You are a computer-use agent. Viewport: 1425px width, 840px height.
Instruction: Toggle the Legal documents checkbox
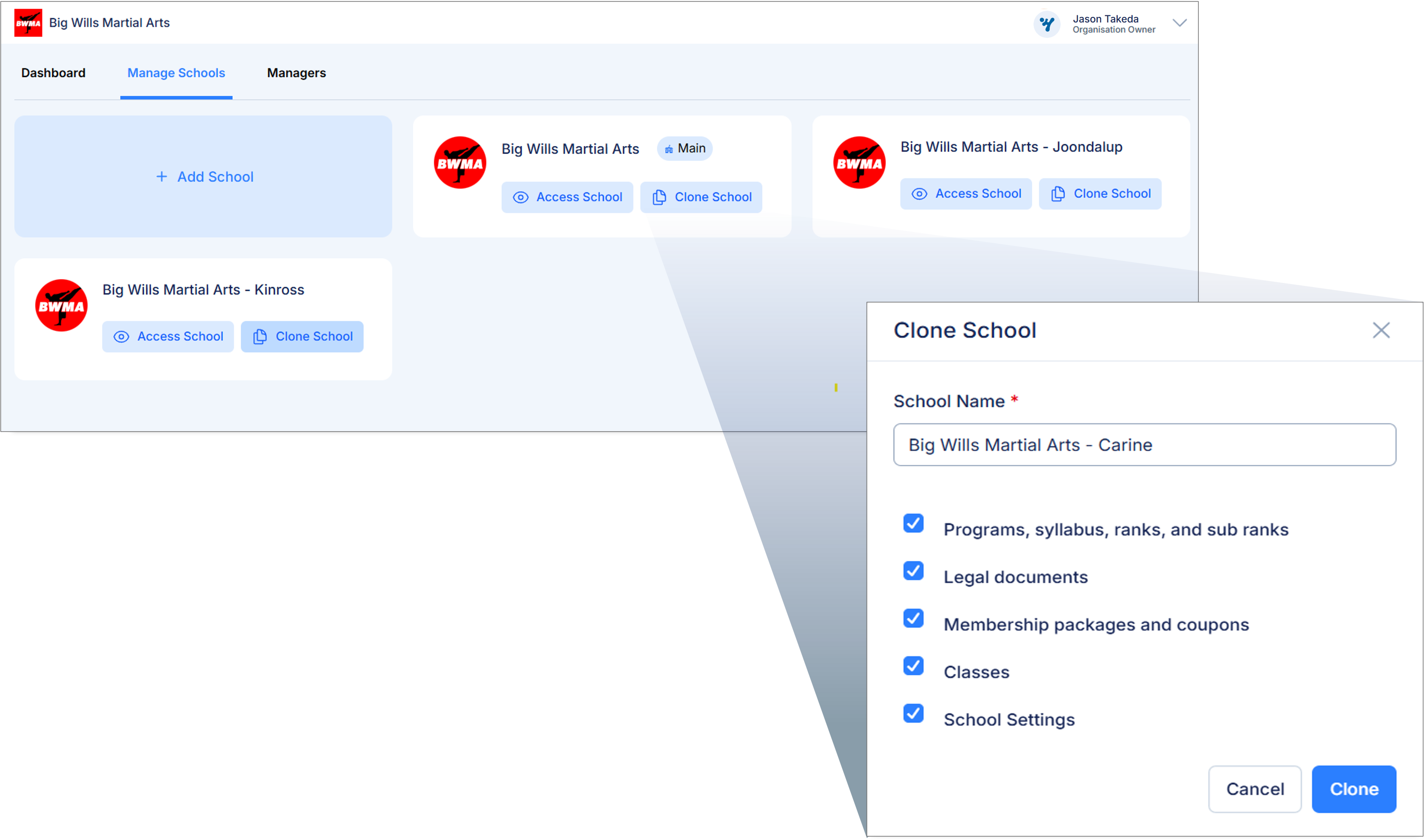(913, 571)
